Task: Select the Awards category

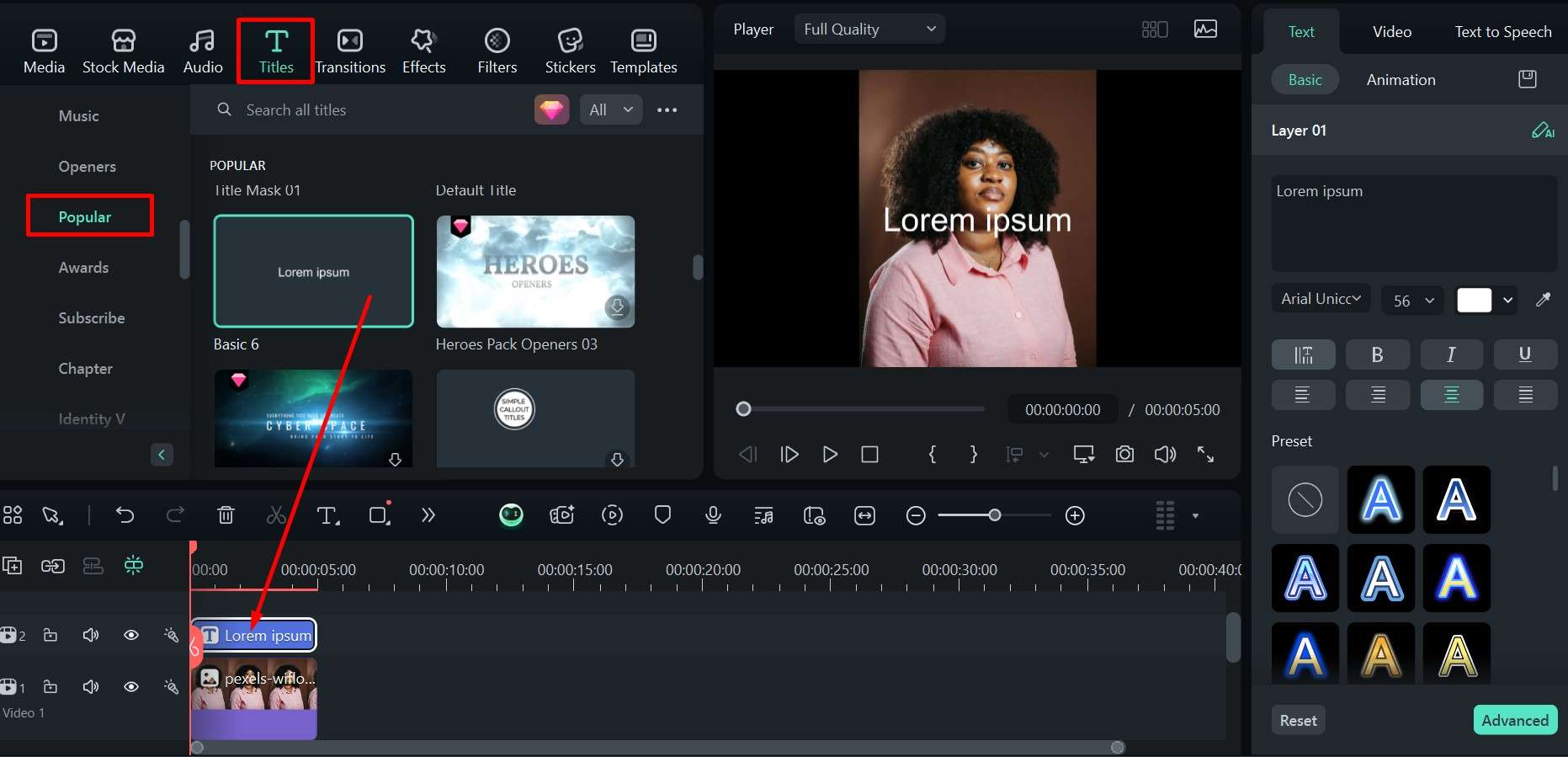Action: click(83, 268)
